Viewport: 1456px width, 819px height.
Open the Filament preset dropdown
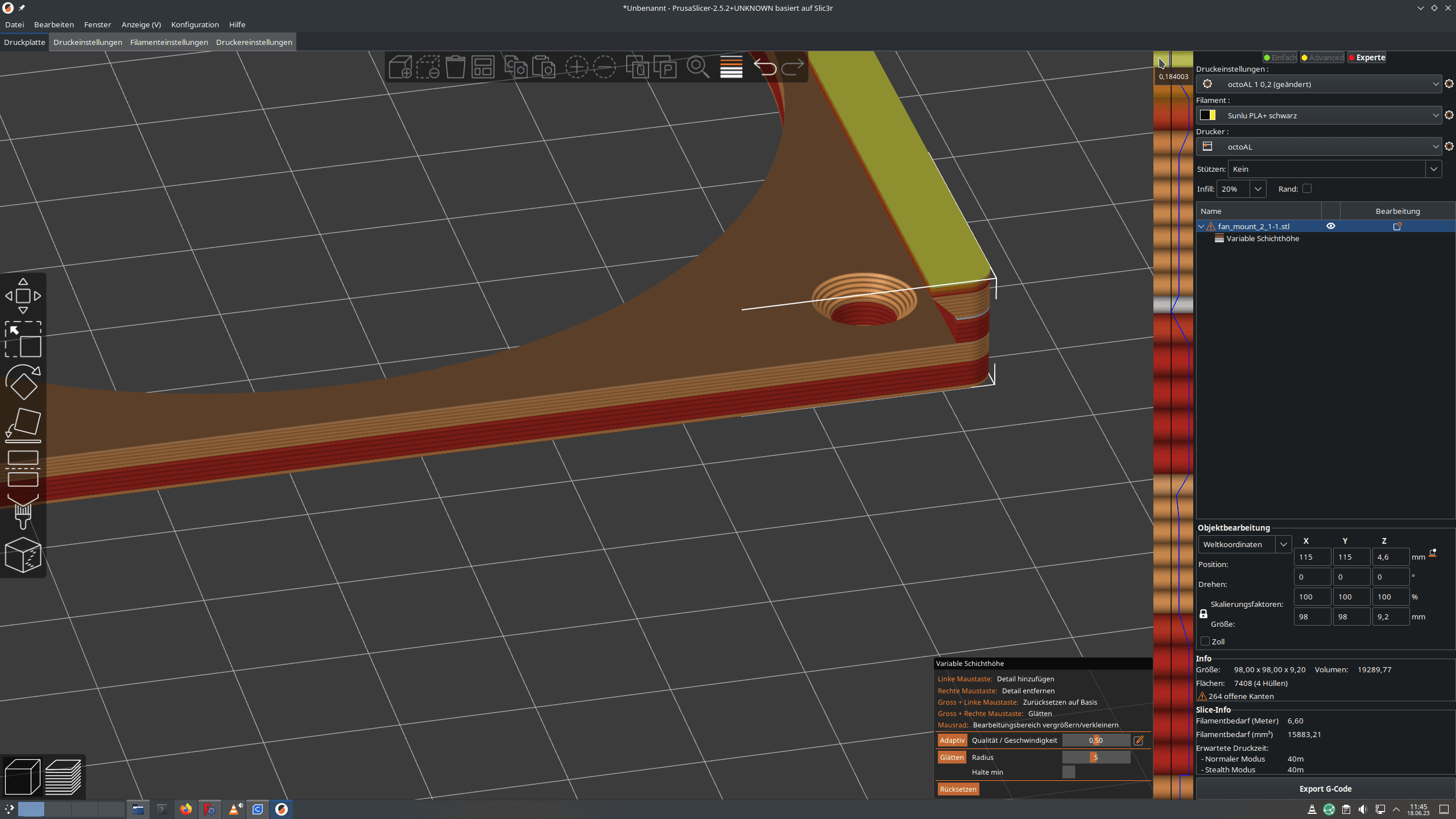point(1319,115)
